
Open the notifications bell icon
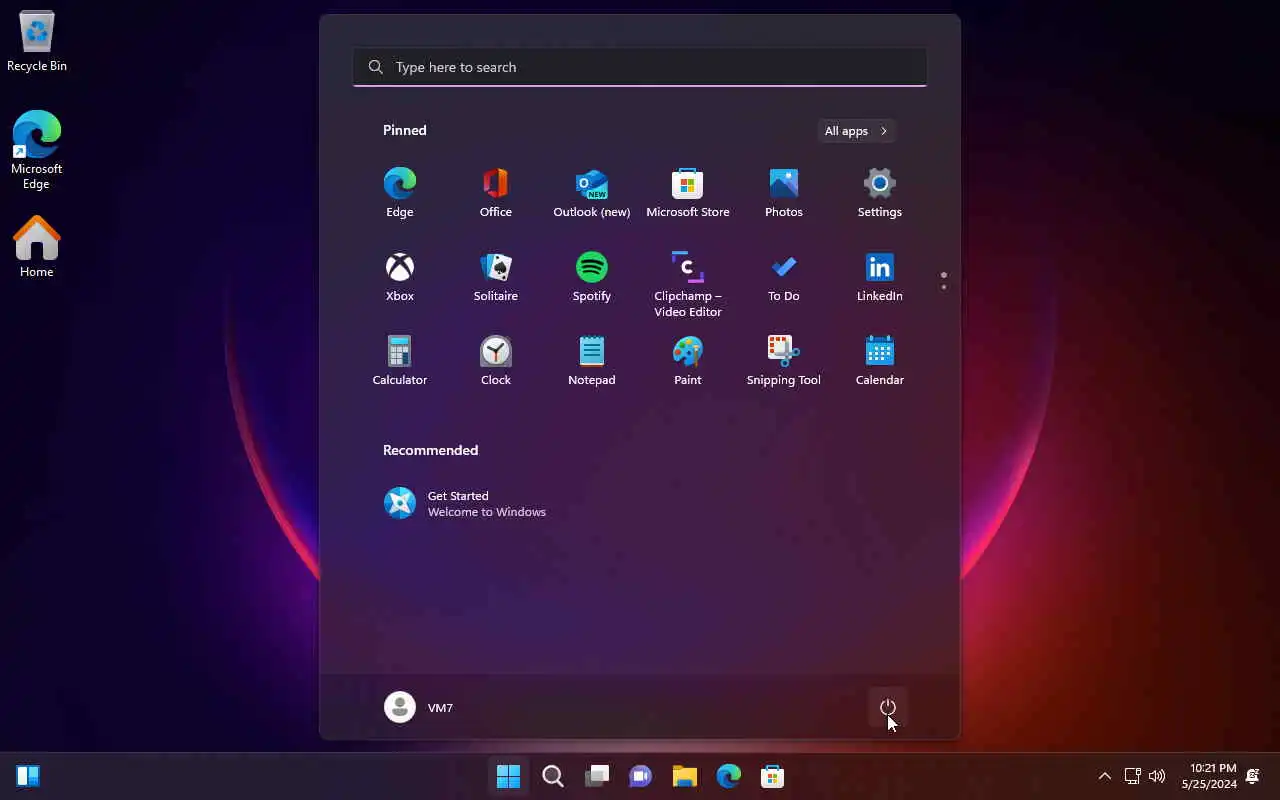[x=1253, y=776]
